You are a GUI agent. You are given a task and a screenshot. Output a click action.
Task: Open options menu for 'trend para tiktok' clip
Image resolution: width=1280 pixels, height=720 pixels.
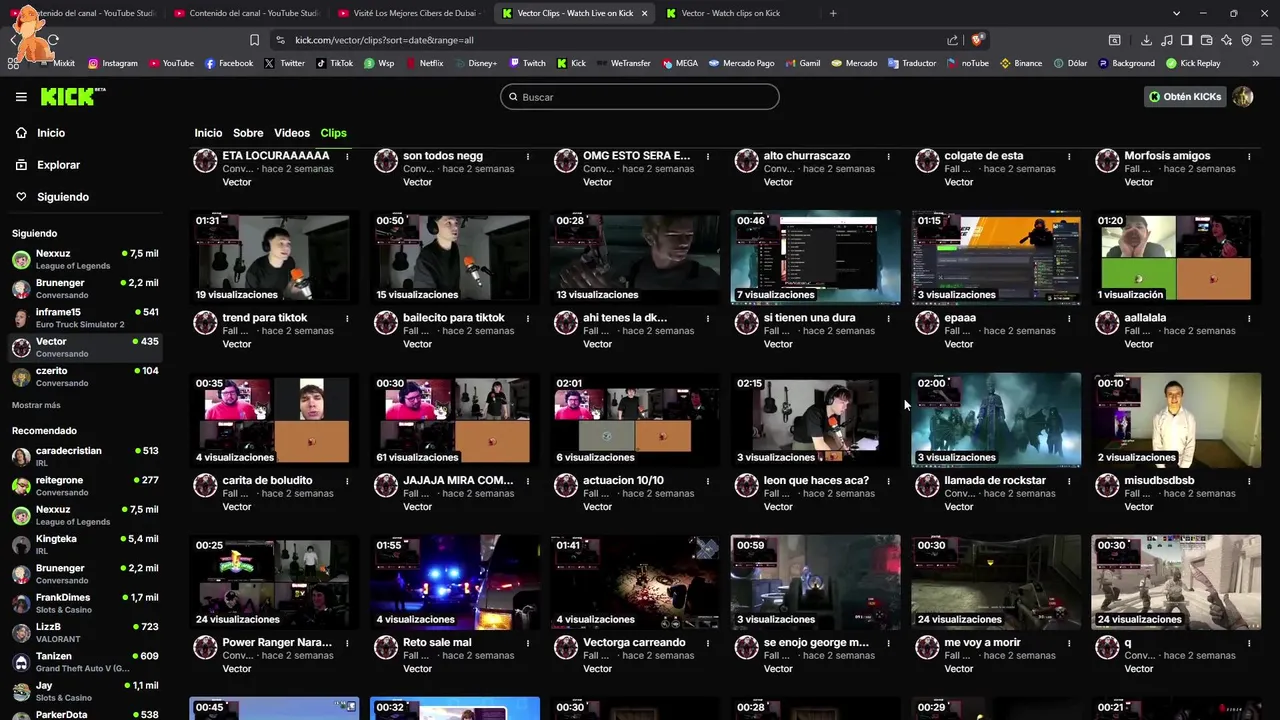click(x=347, y=318)
